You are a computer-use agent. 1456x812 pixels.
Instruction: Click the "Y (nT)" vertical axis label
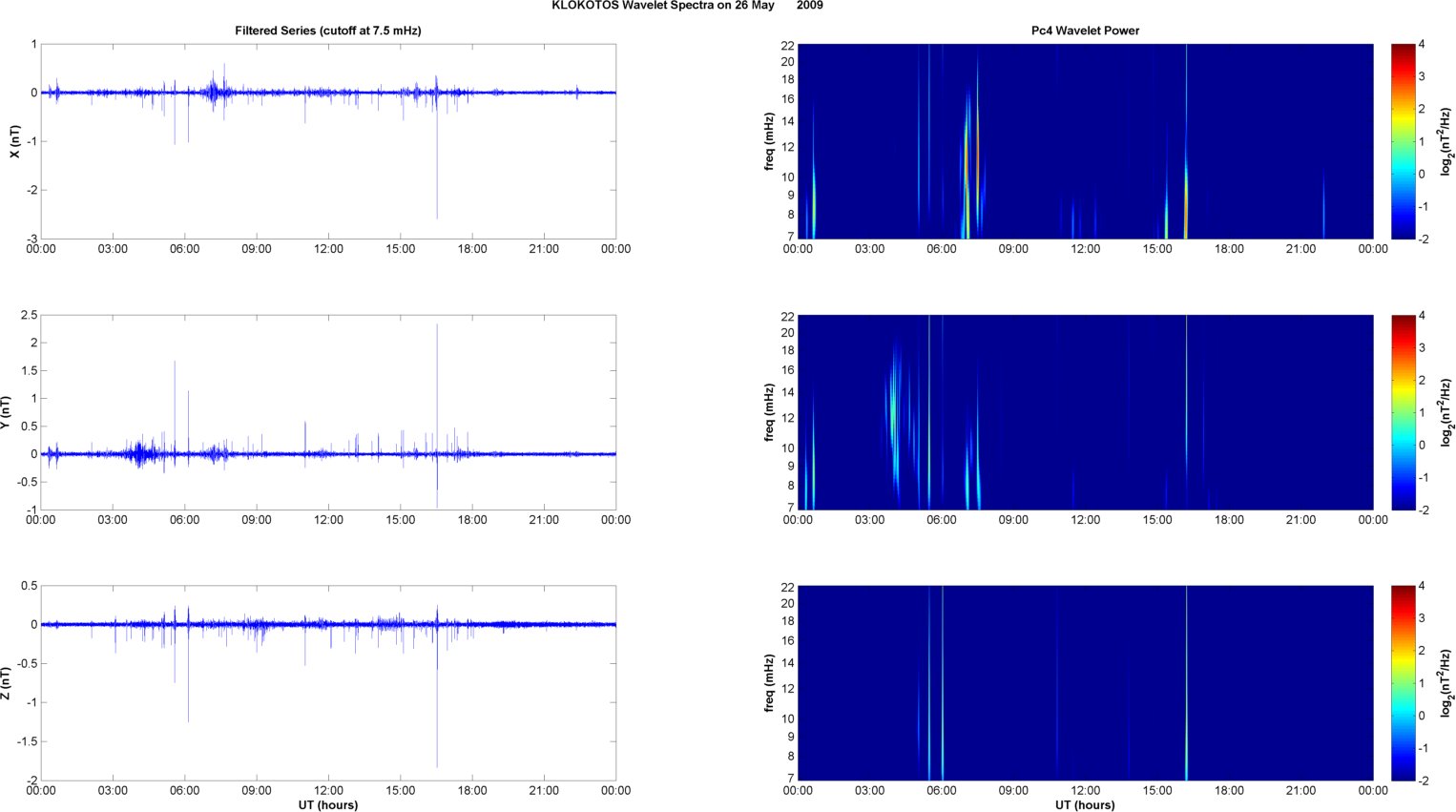pyautogui.click(x=6, y=412)
